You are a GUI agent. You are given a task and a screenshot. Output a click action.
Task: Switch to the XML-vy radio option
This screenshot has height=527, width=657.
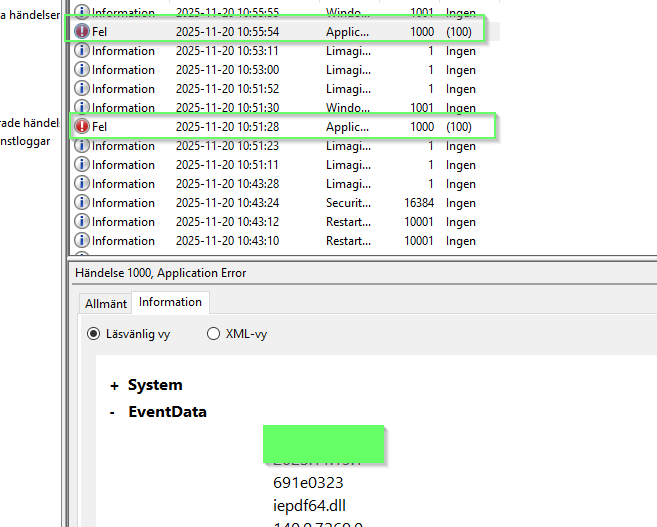click(x=213, y=334)
